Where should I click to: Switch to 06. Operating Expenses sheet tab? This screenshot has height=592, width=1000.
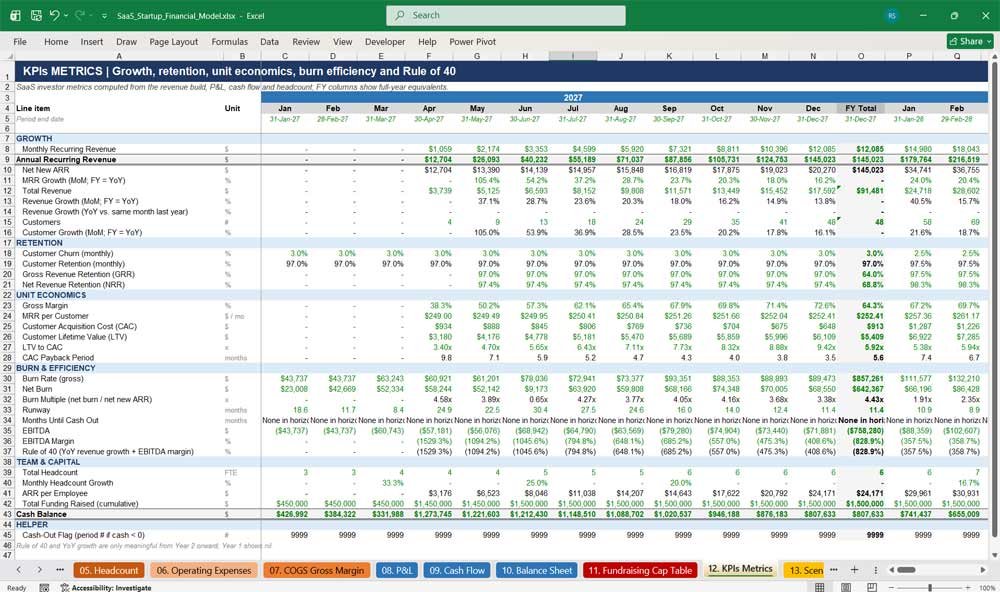203,570
